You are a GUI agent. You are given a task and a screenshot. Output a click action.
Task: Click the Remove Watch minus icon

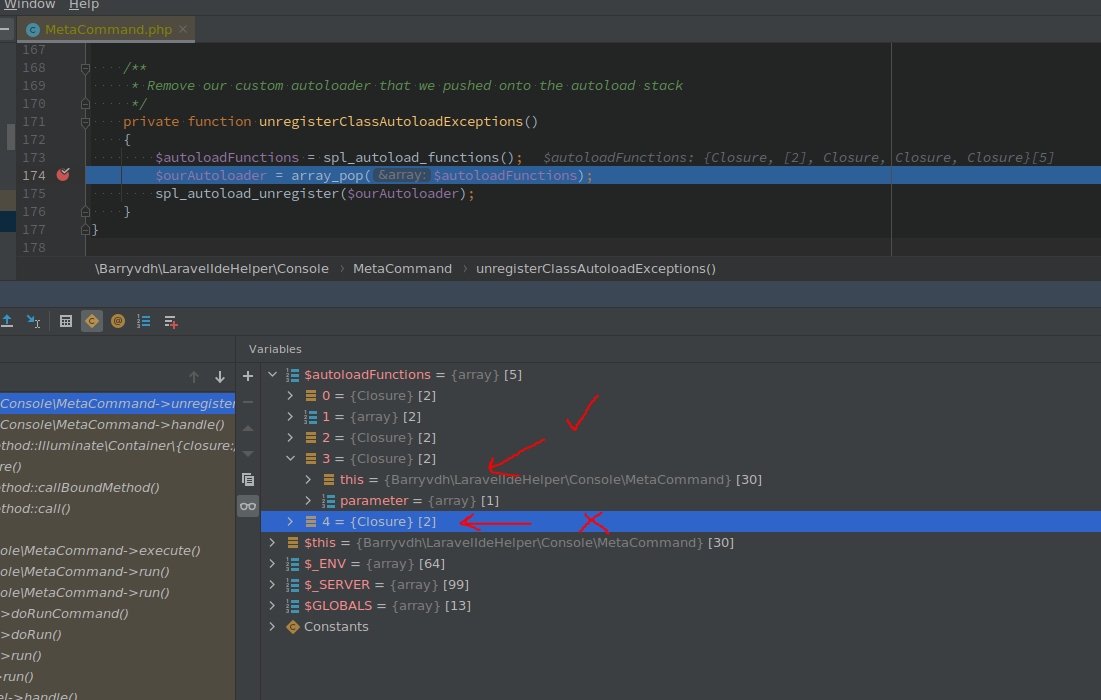pyautogui.click(x=248, y=402)
